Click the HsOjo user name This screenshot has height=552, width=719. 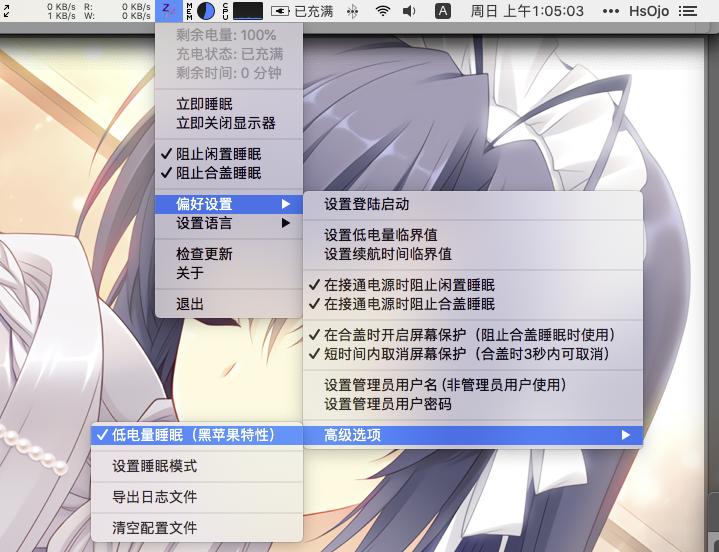pos(648,11)
